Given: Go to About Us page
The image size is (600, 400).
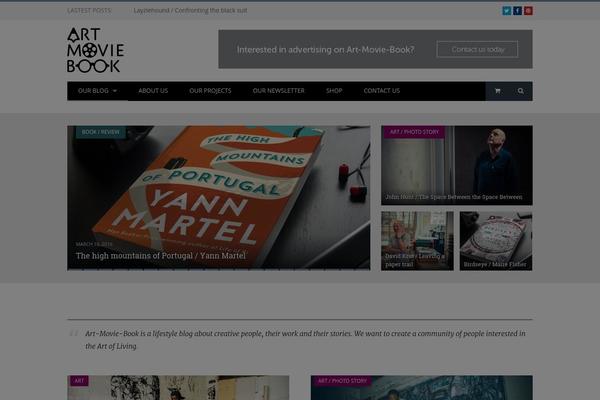Looking at the screenshot, I should tap(153, 91).
